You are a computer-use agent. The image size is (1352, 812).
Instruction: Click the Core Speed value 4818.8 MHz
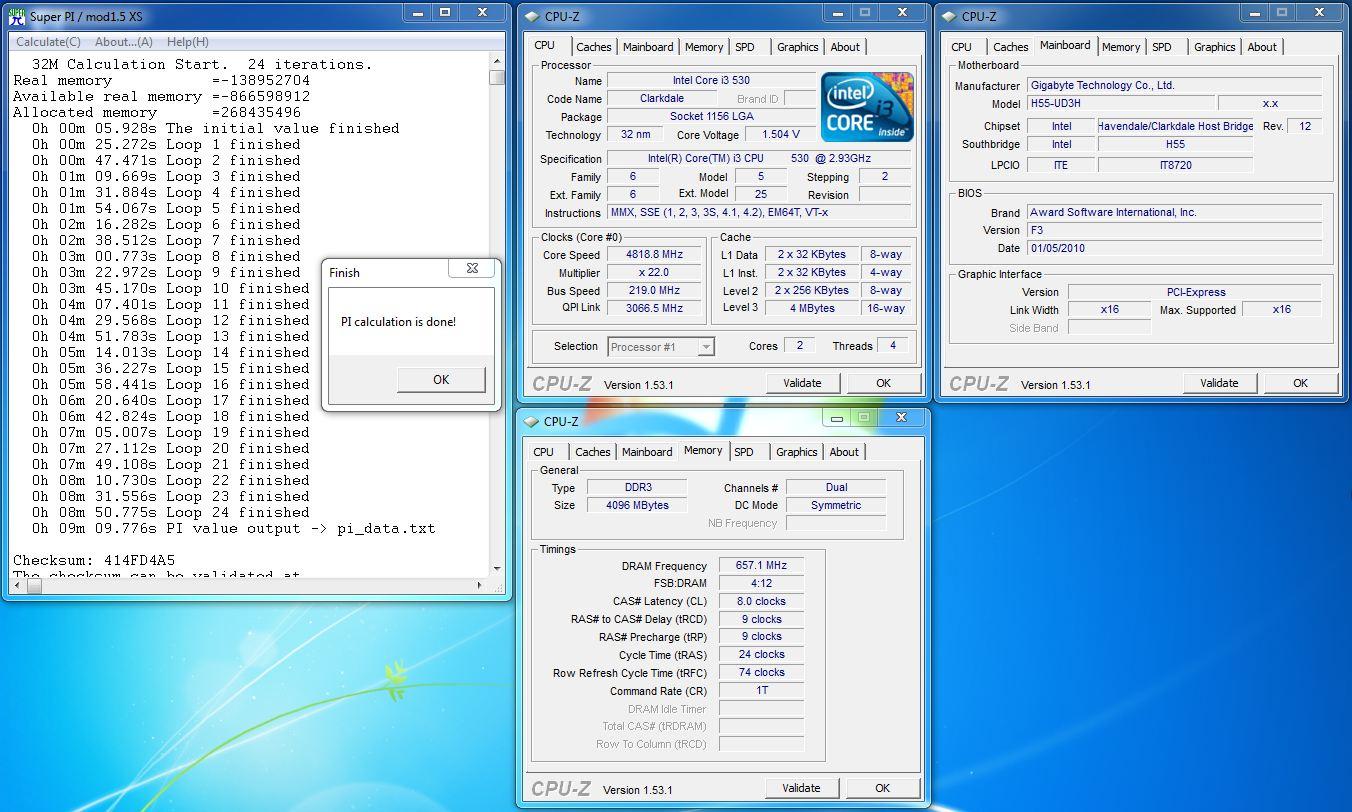point(653,255)
